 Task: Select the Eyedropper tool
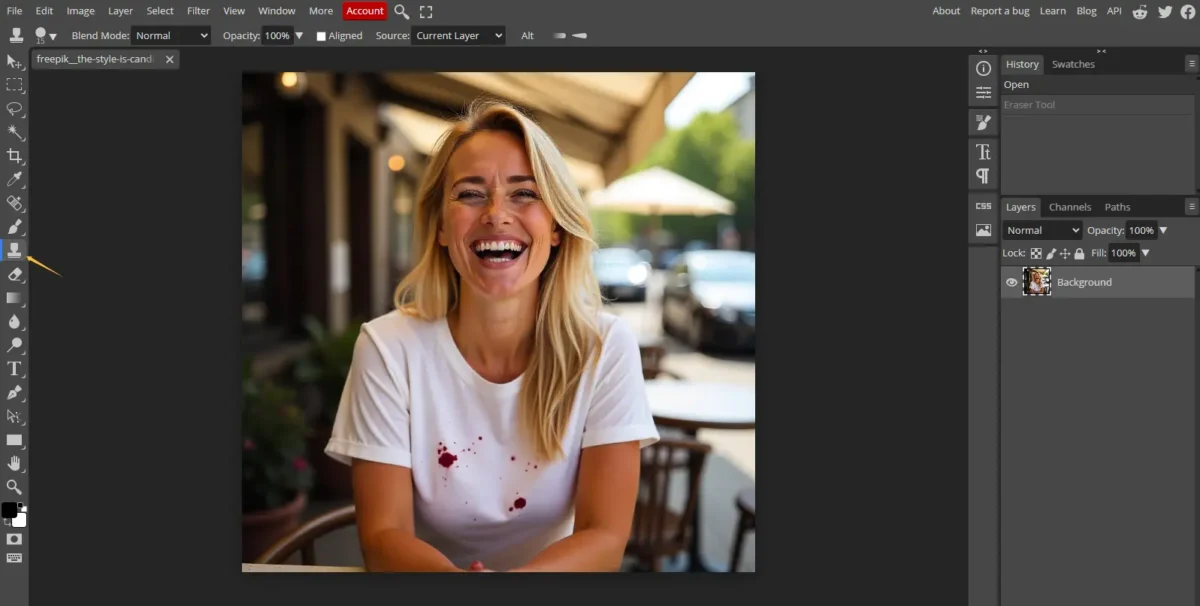point(14,179)
